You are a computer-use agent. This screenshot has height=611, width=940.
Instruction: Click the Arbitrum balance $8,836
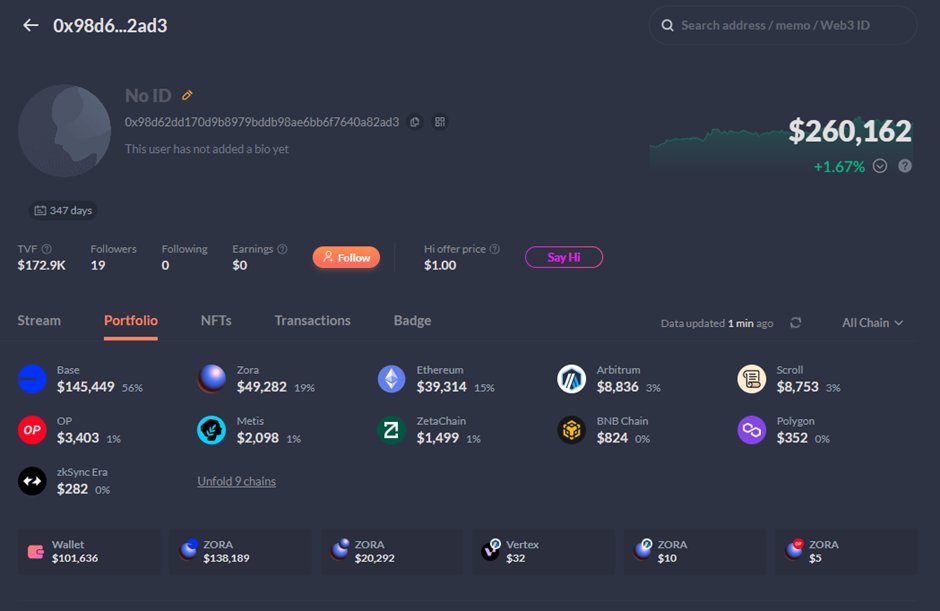point(617,387)
